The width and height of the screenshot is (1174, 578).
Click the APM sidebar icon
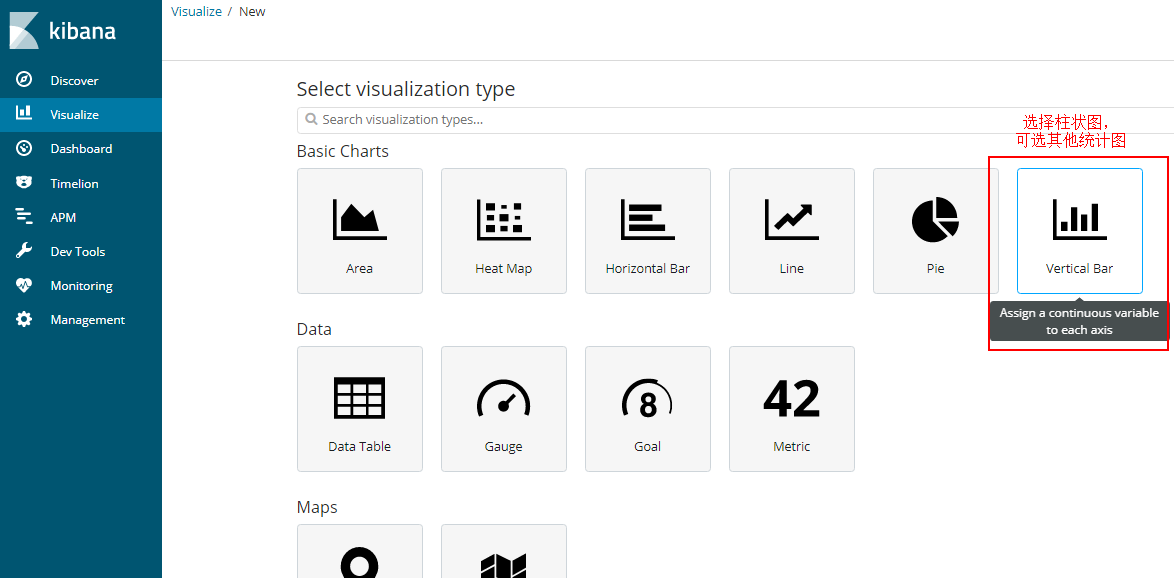tap(24, 217)
